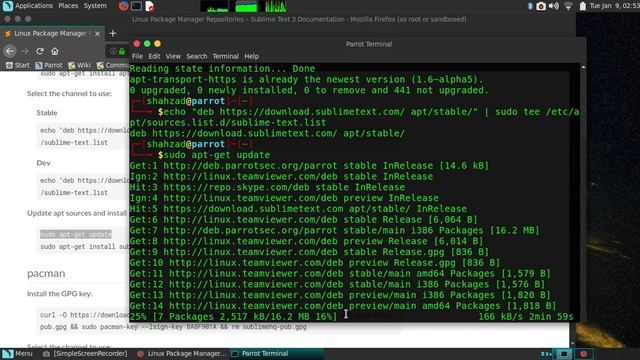640x360 pixels.
Task: Open the Terminal menu in Parrot Terminal
Action: (225, 56)
